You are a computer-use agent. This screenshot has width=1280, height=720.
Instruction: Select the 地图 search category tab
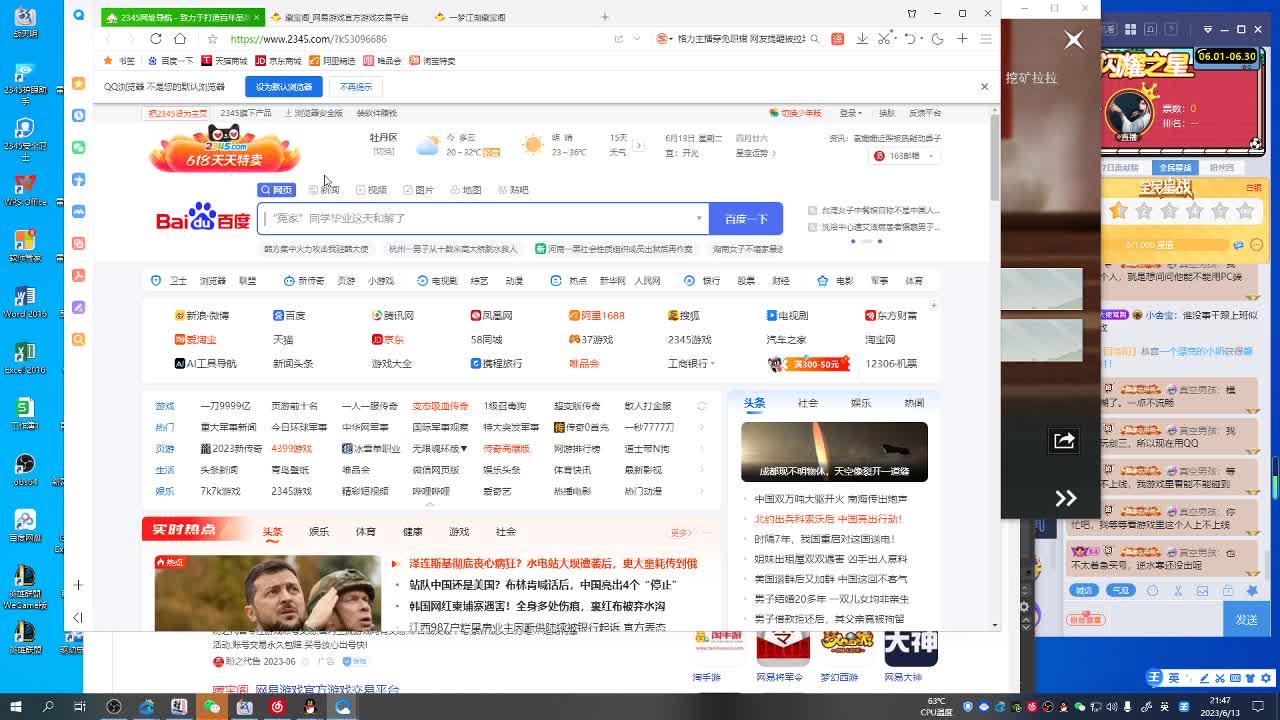tap(466, 190)
